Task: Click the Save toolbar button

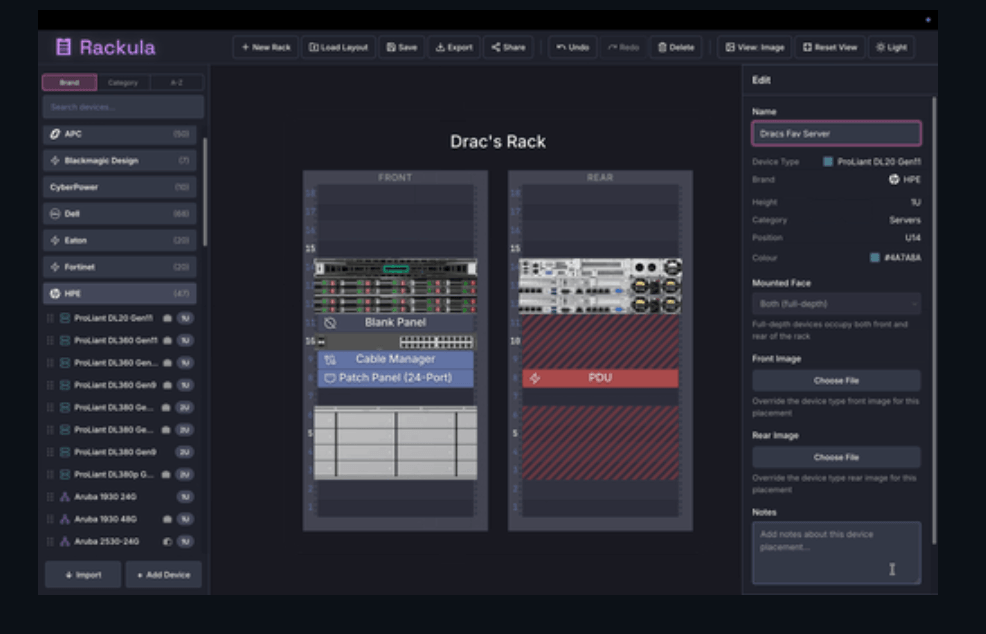Action: tap(401, 47)
